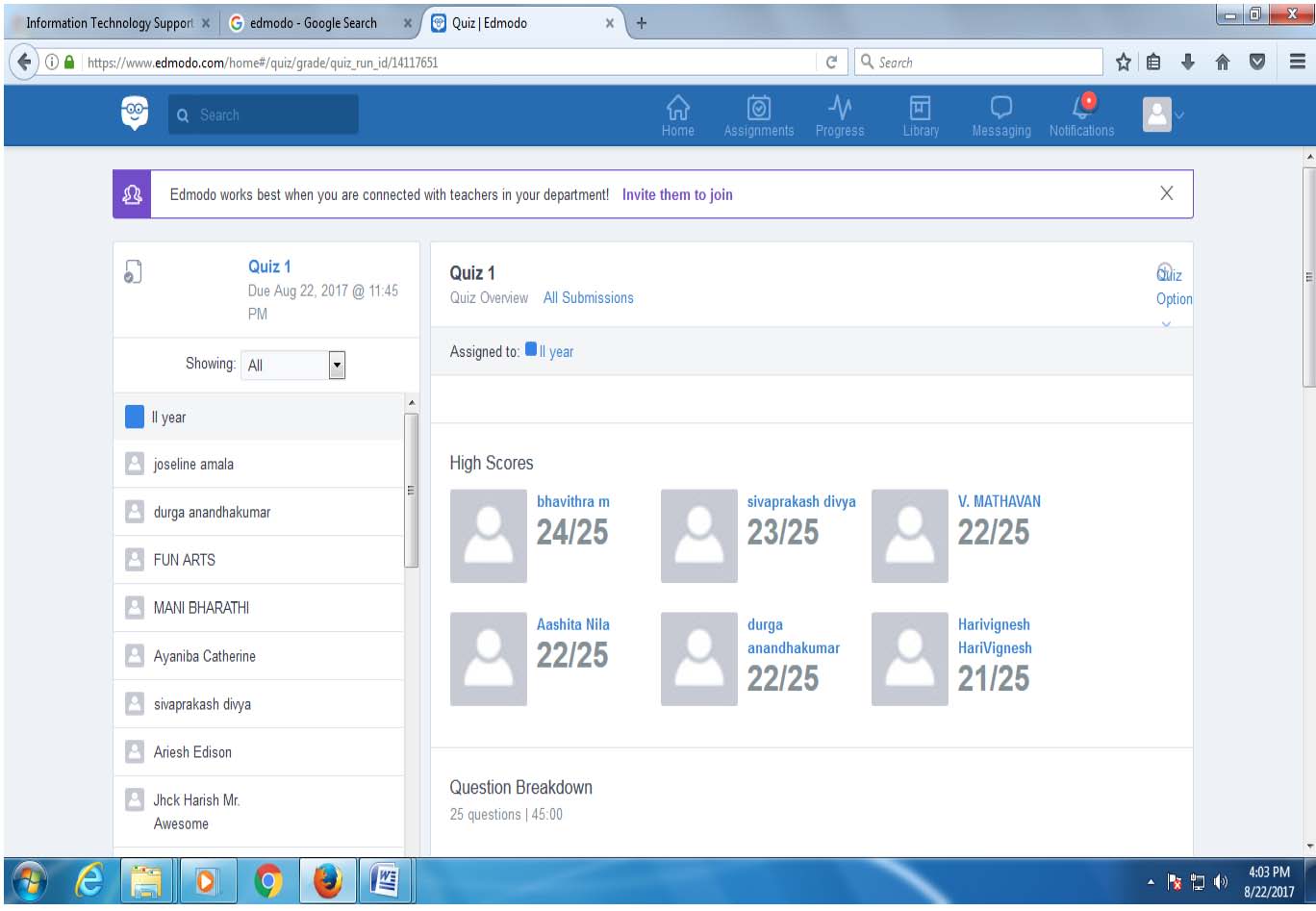The width and height of the screenshot is (1316, 911).
Task: Bookmark this page with star icon
Action: [1123, 63]
